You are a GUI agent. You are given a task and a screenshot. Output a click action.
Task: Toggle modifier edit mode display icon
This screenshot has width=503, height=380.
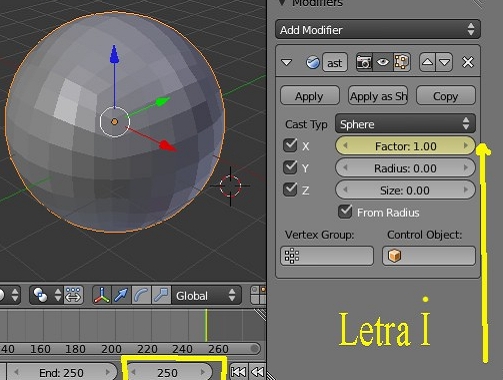pyautogui.click(x=402, y=62)
